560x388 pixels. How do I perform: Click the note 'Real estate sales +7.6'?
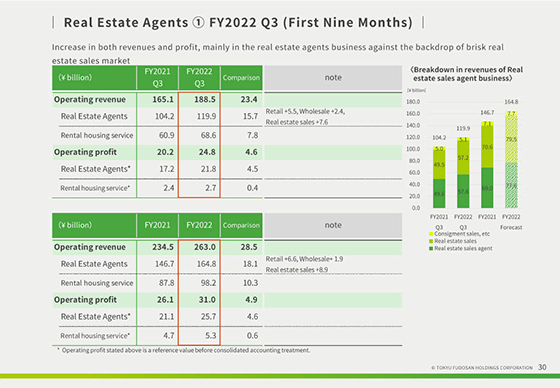tap(297, 122)
